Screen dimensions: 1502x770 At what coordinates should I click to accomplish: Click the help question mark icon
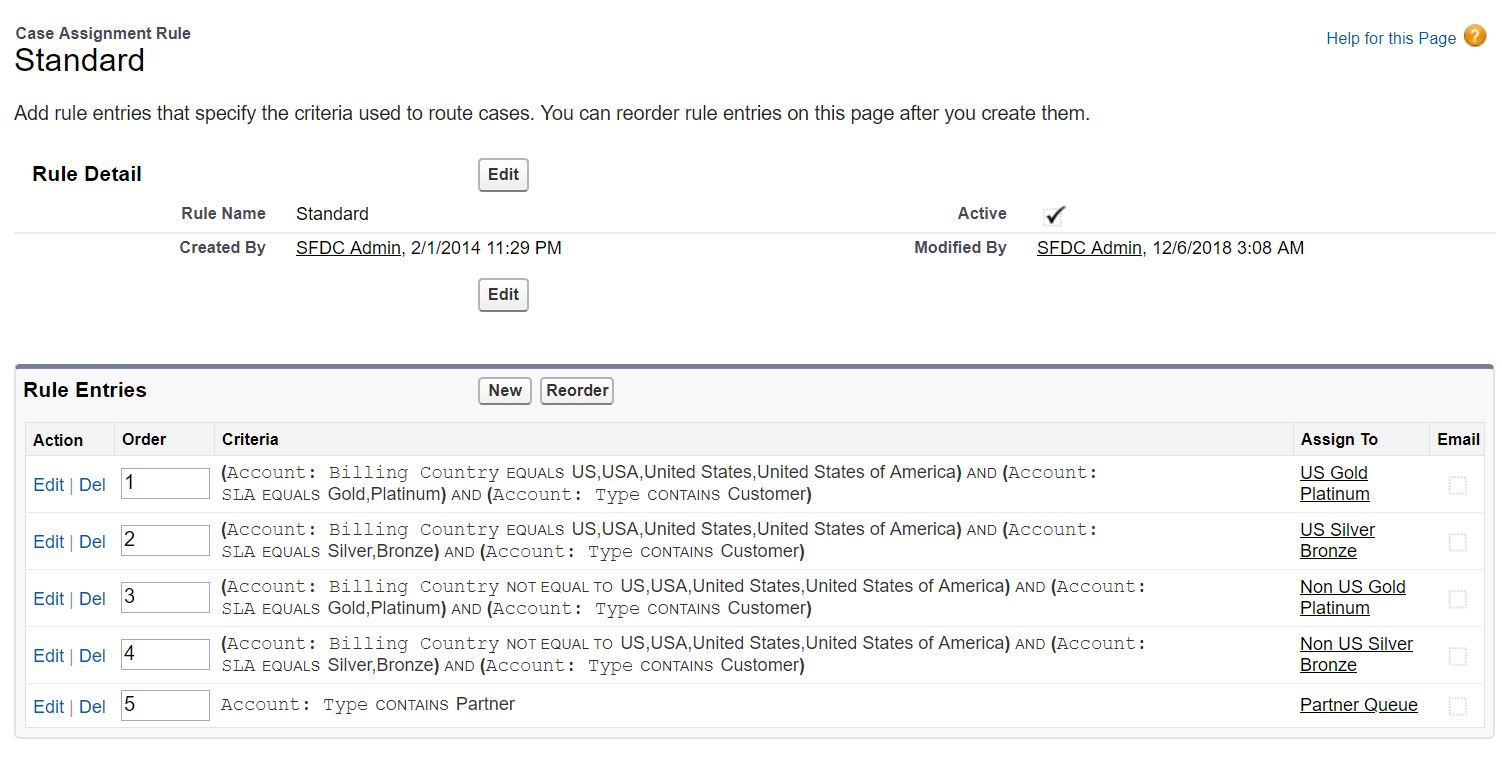pyautogui.click(x=1474, y=37)
